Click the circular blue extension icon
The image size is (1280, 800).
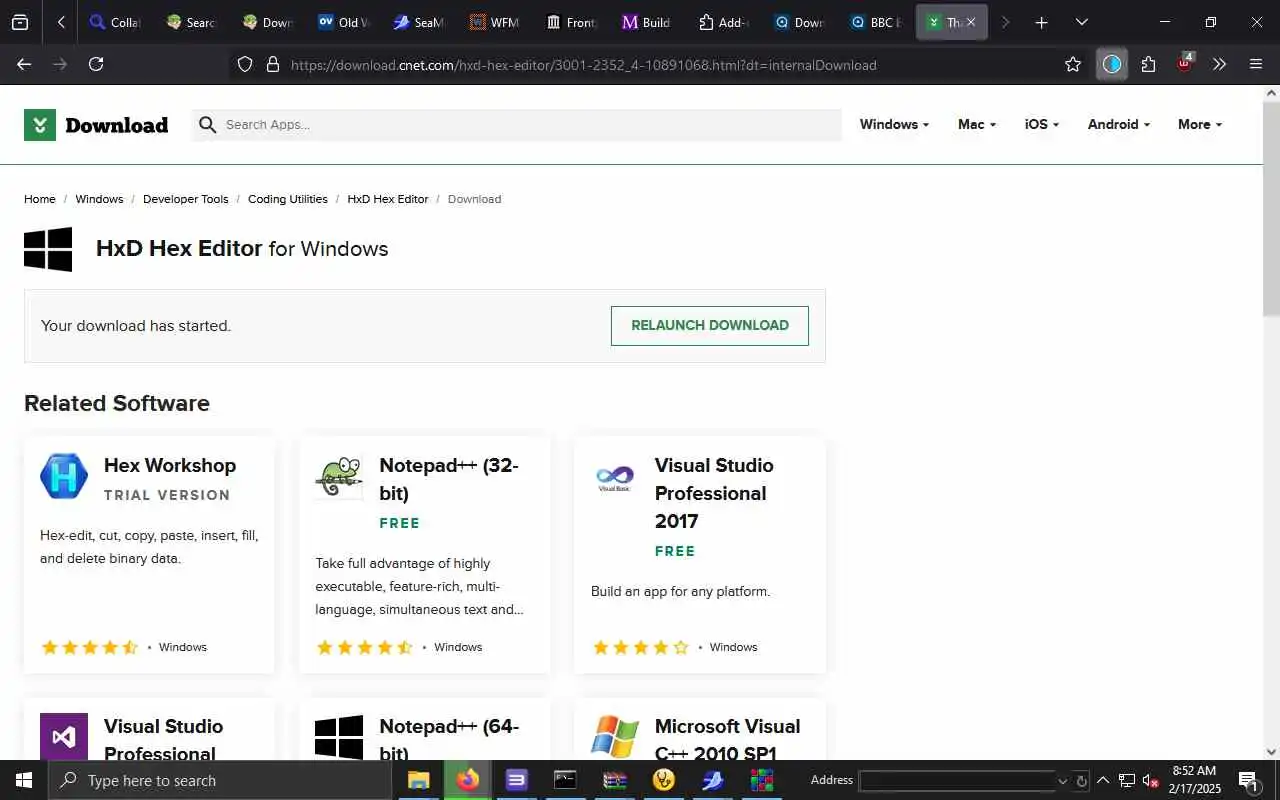[1112, 64]
